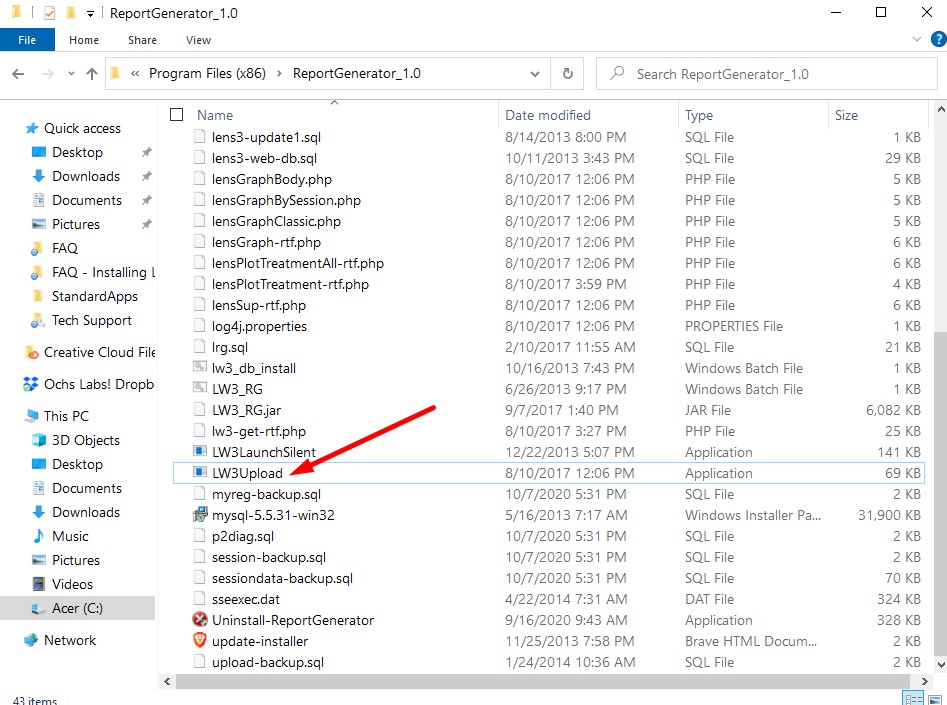Click the ReportGenerator_1.0 breadcrumb segment
The height and width of the screenshot is (705, 947).
coord(356,74)
